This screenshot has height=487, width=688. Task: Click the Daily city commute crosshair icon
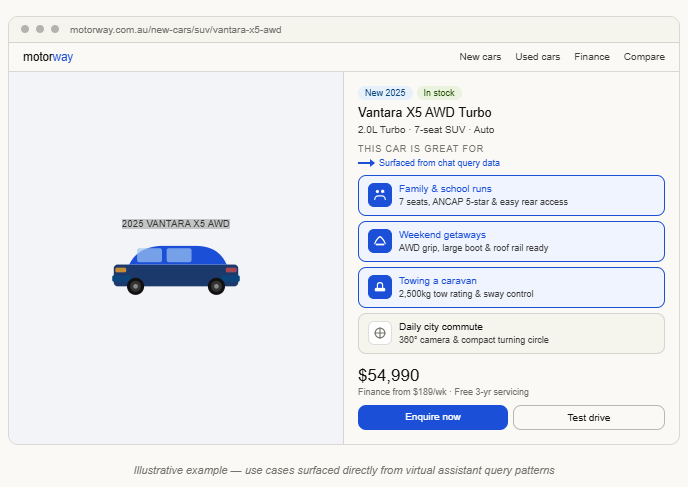tap(380, 333)
